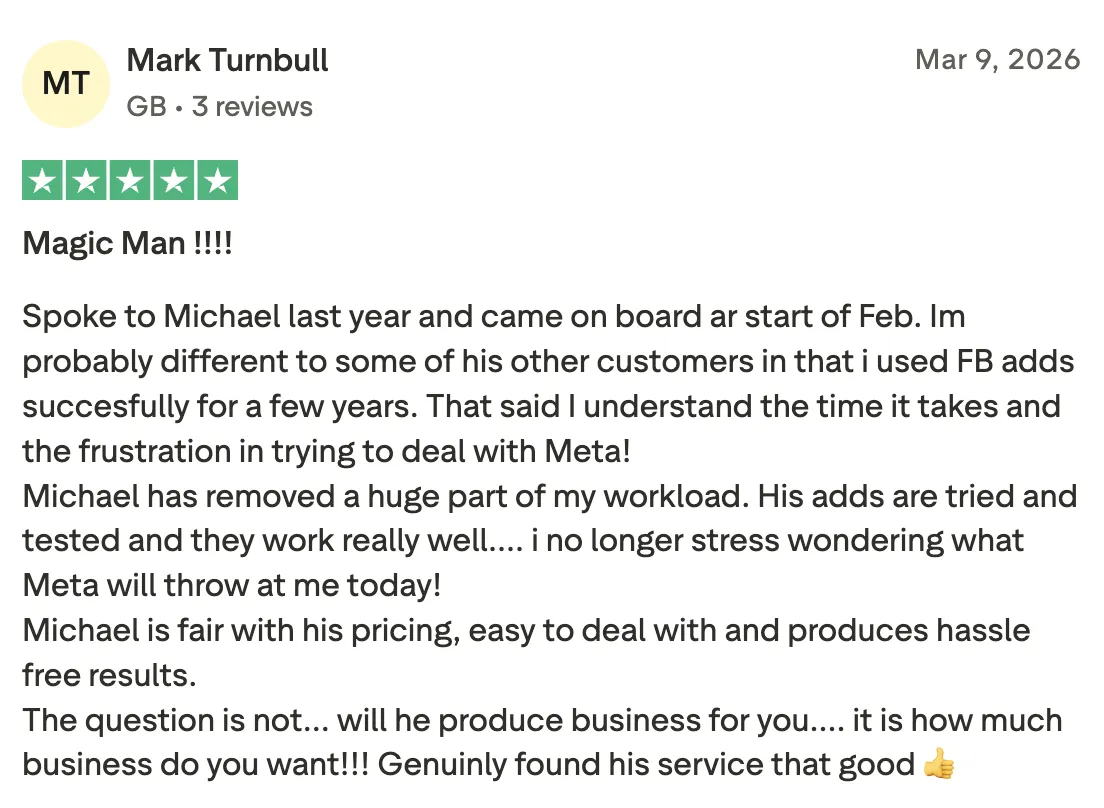1104x808 pixels.
Task: Click the MT reviewer avatar circle
Action: coord(65,84)
